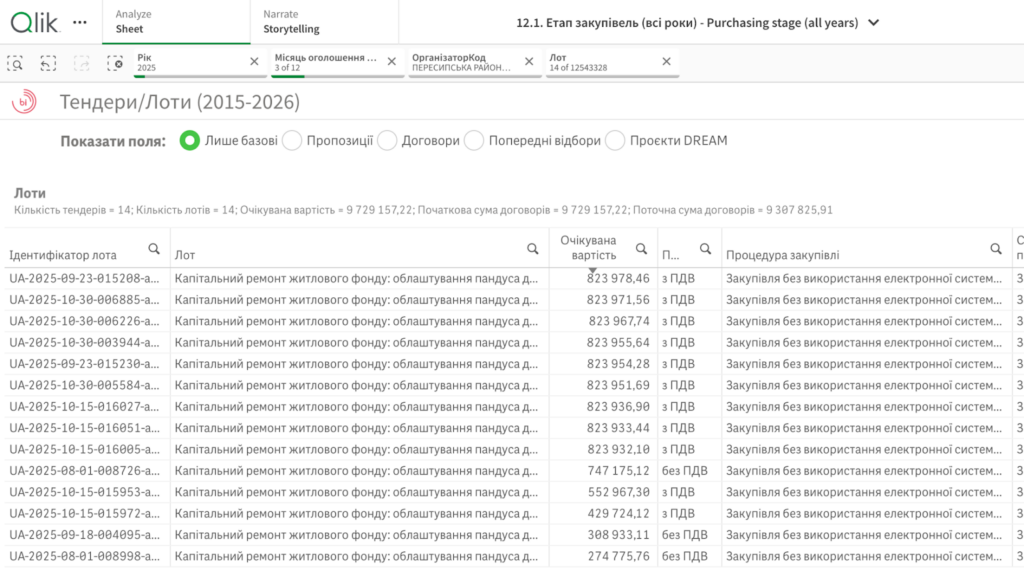Switch to the Narrate Storytelling tab
This screenshot has height=588, width=1024.
(324, 22)
